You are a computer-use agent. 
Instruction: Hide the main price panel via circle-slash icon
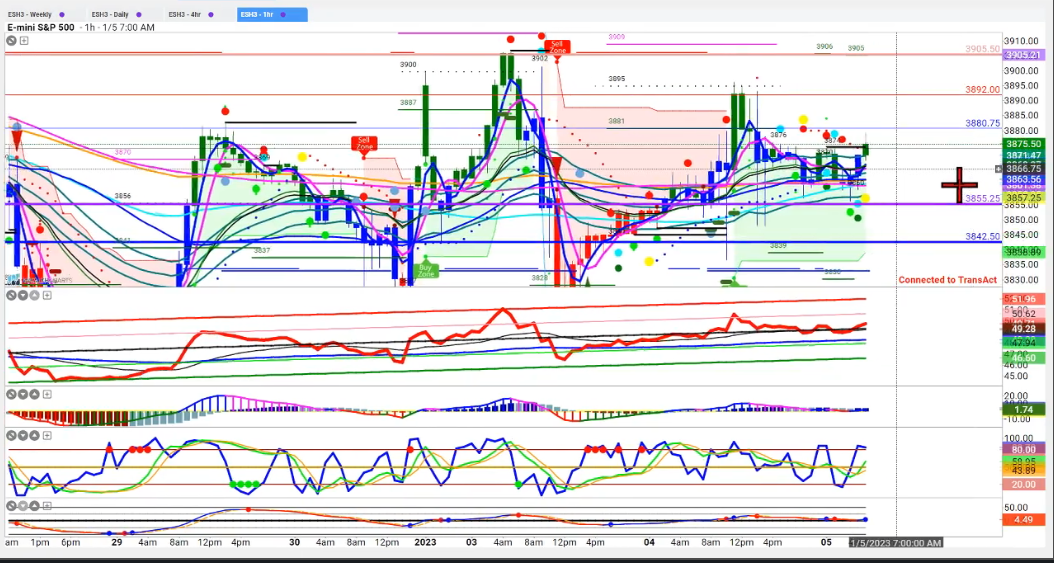tap(11, 41)
